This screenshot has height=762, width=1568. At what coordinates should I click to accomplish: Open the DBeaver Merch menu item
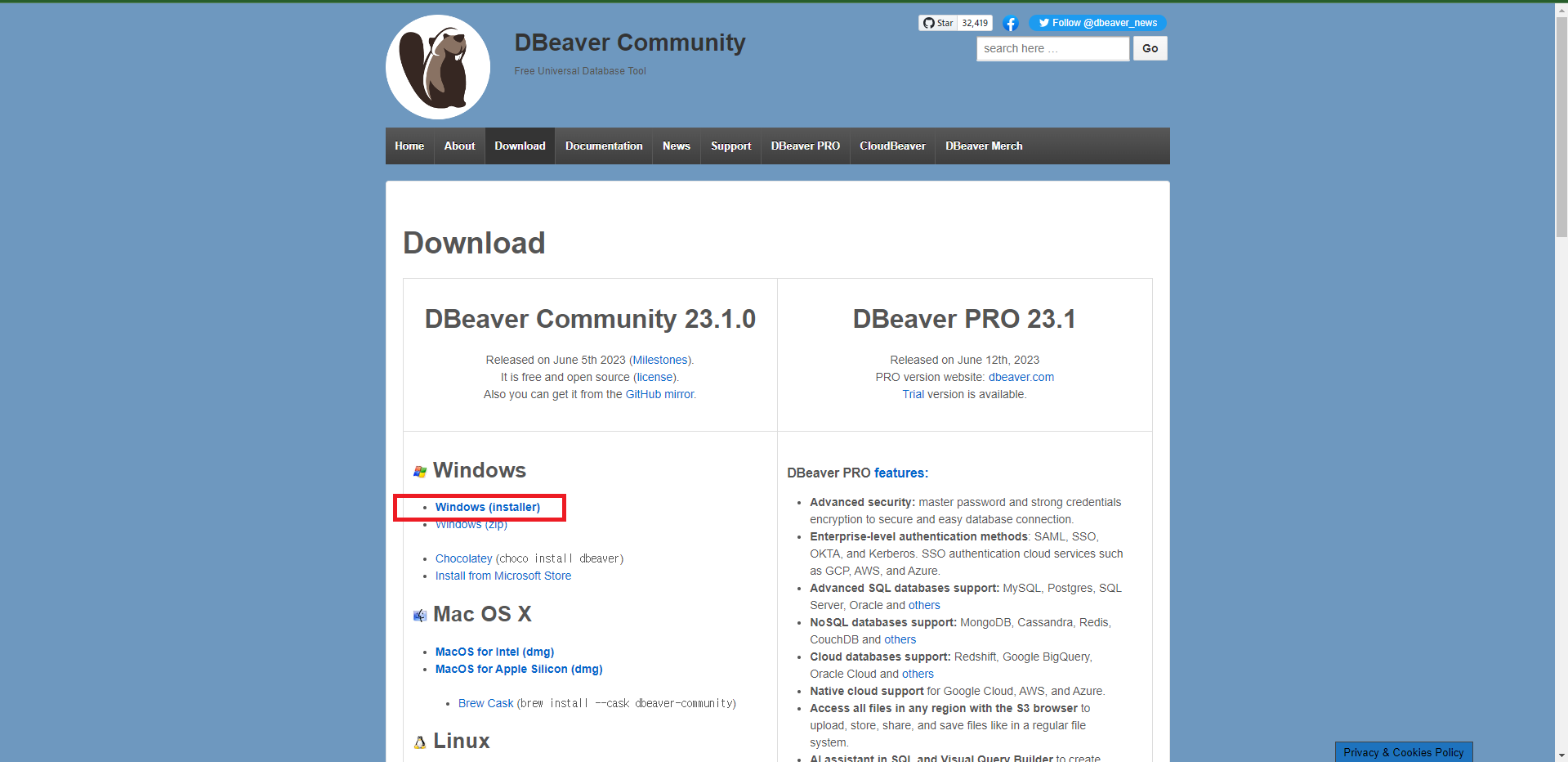(x=984, y=146)
